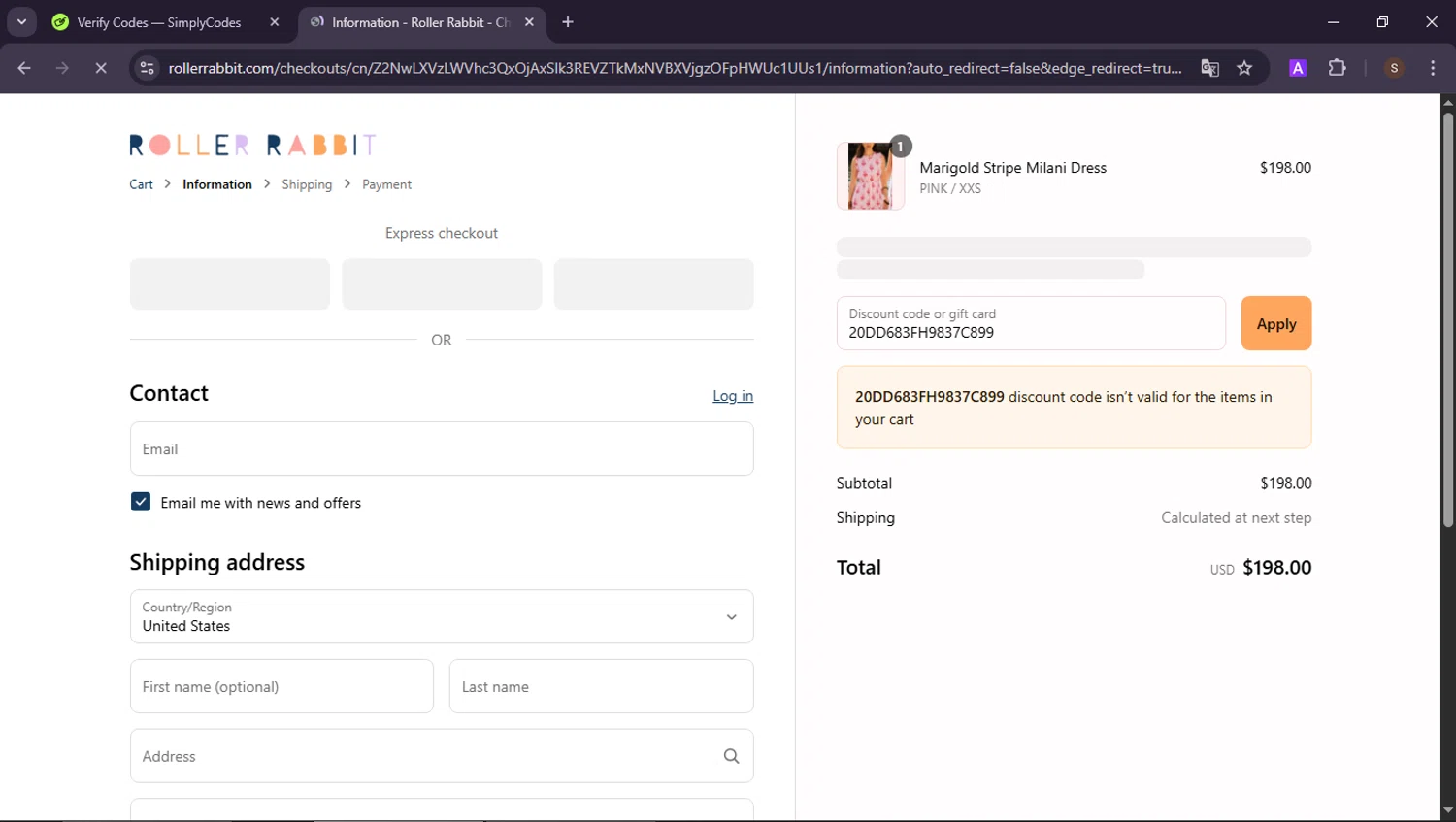The width and height of the screenshot is (1456, 822).
Task: Open a new browser tab
Action: (568, 22)
